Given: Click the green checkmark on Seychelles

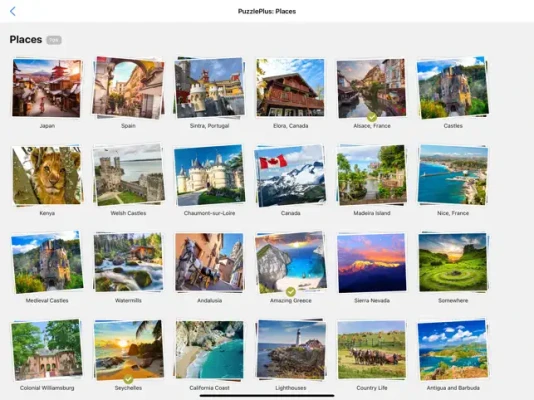Looking at the screenshot, I should pyautogui.click(x=128, y=379).
